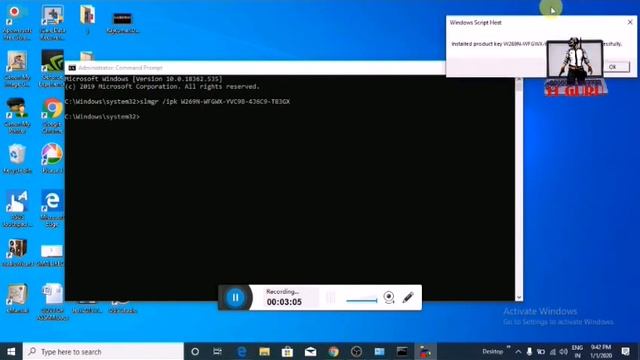Open the clock showing 9:42 PM
This screenshot has width=640, height=360.
tap(601, 351)
